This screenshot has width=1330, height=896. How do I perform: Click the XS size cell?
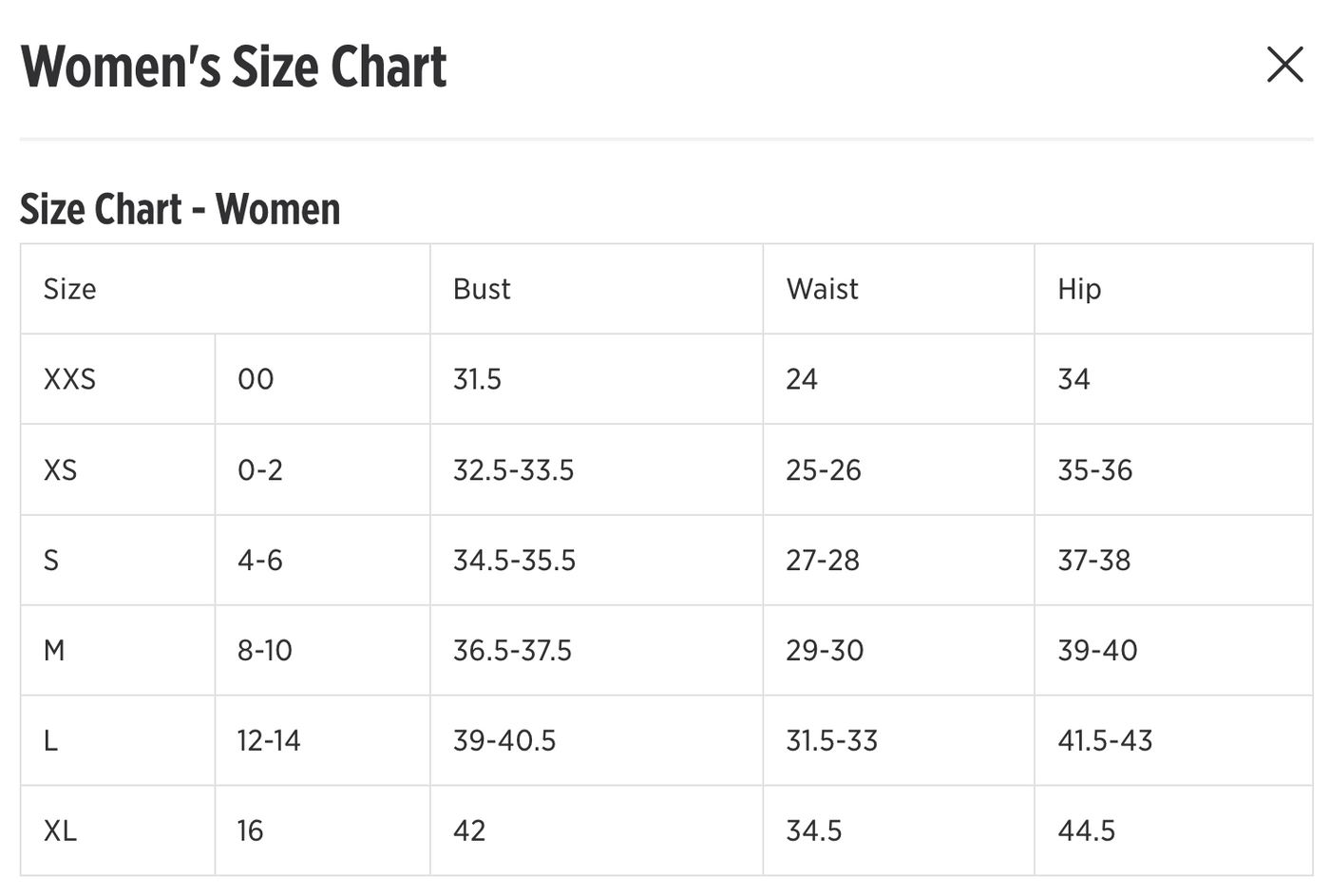[118, 469]
